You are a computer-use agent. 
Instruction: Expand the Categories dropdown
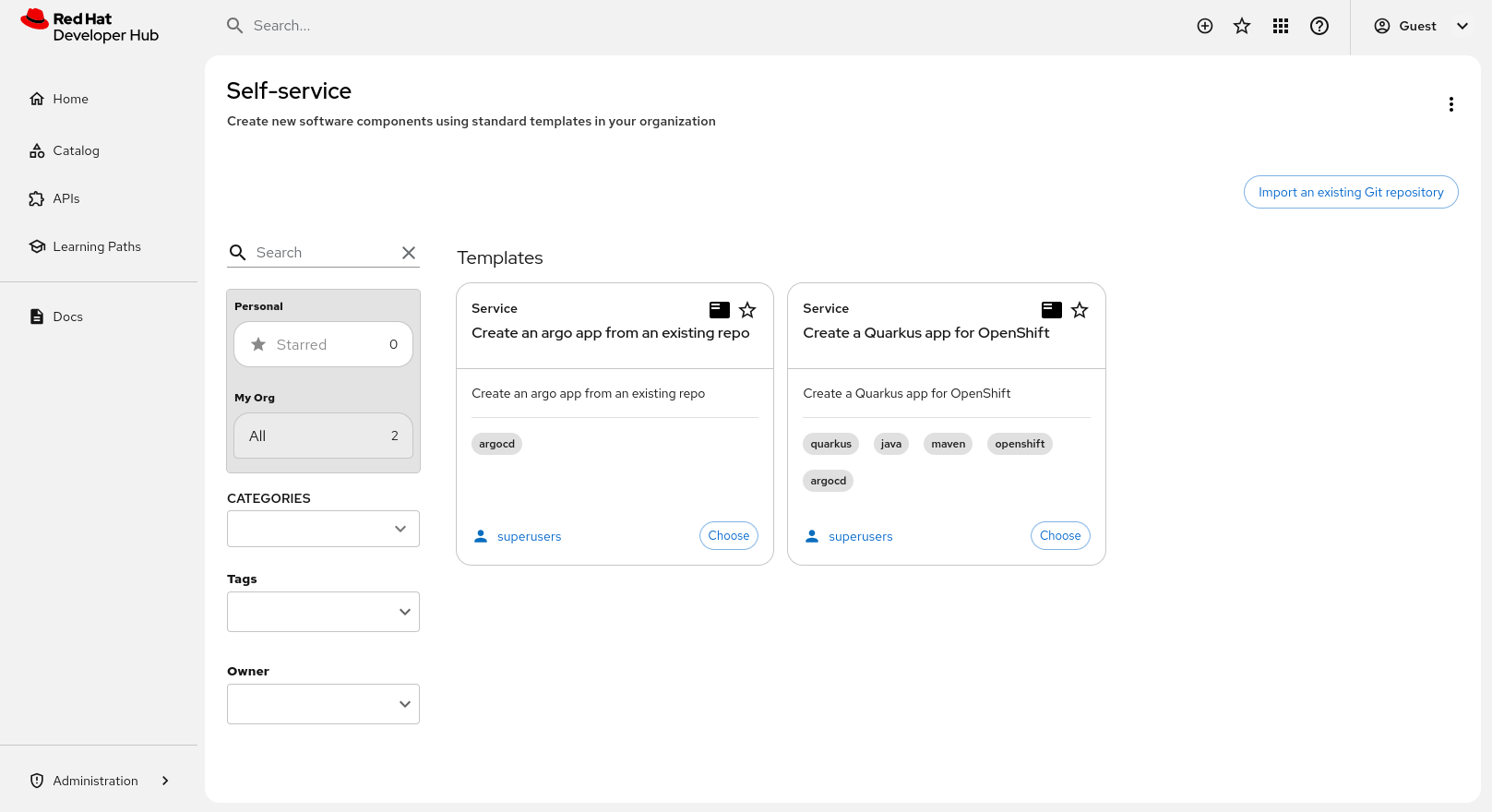point(323,529)
